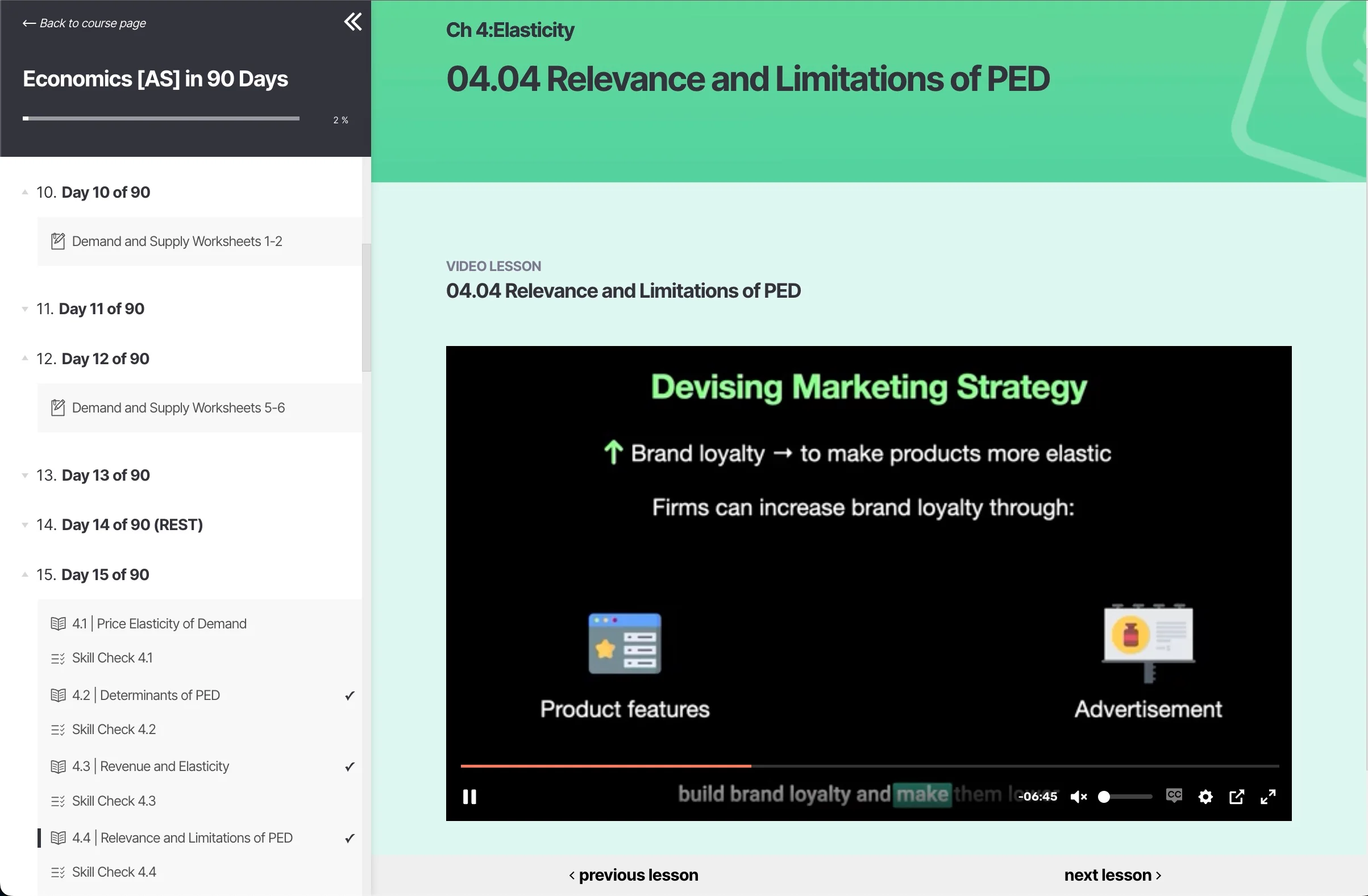The image size is (1368, 896).
Task: Toggle completion checkmark for 4.2 Determinants of PED
Action: 349,695
